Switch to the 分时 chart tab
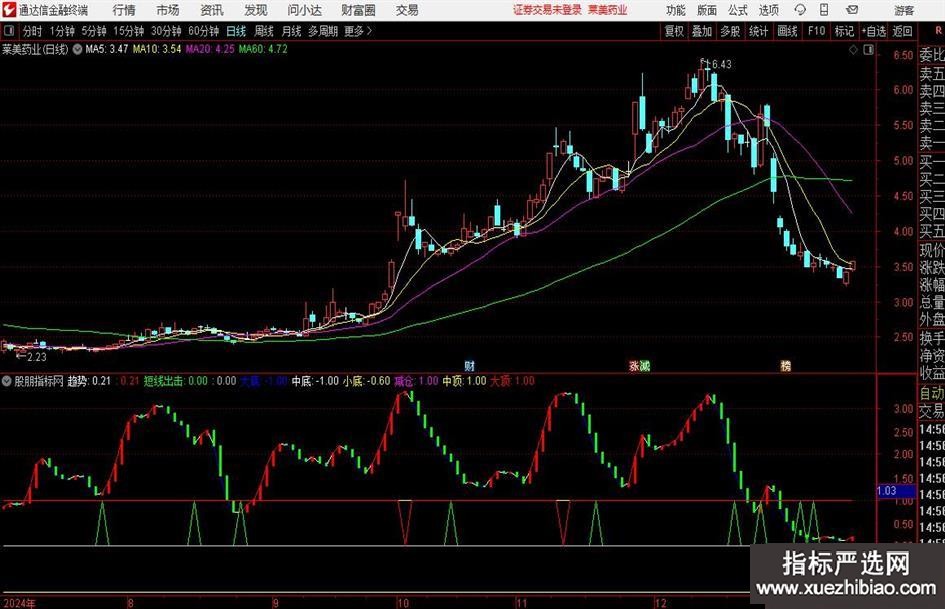The width and height of the screenshot is (945, 609). pyautogui.click(x=33, y=31)
